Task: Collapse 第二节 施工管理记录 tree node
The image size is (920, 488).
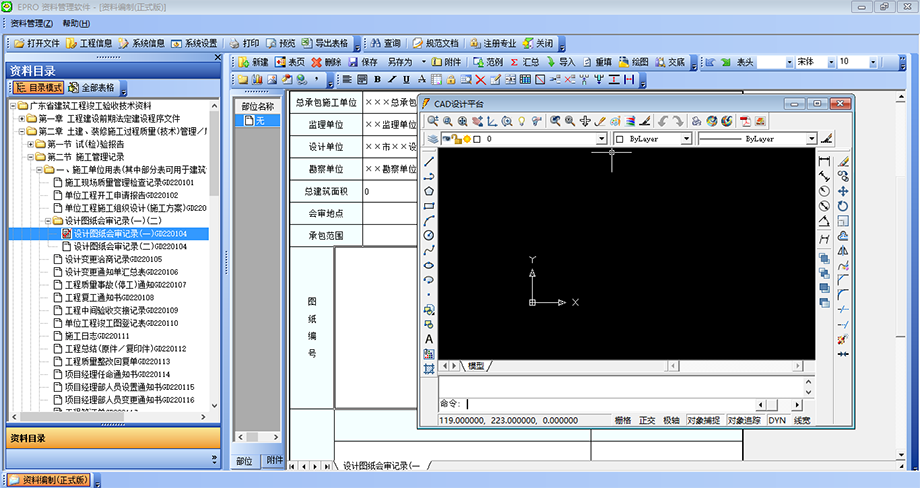Action: click(x=31, y=157)
